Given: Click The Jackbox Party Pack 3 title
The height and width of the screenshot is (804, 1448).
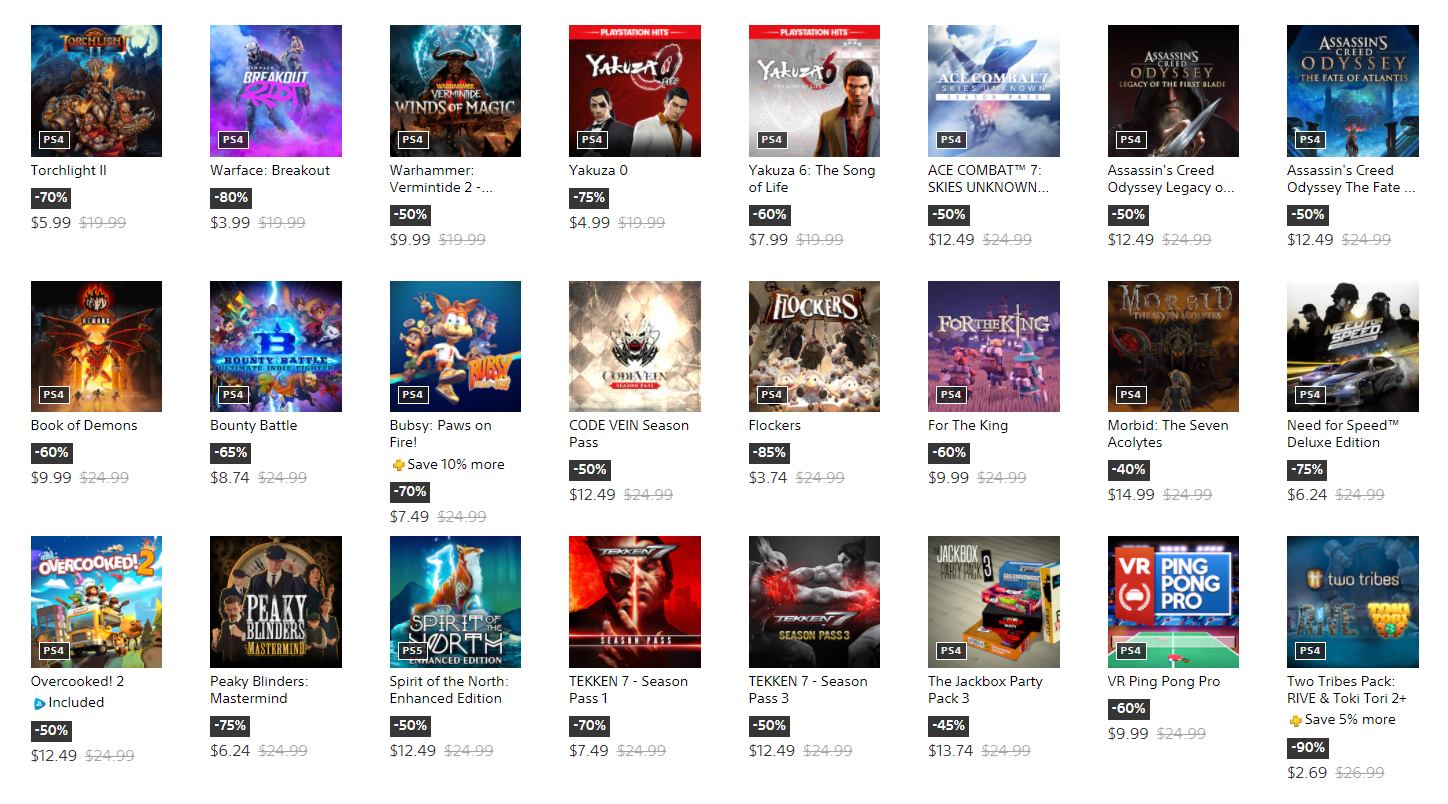Looking at the screenshot, I should (x=985, y=690).
